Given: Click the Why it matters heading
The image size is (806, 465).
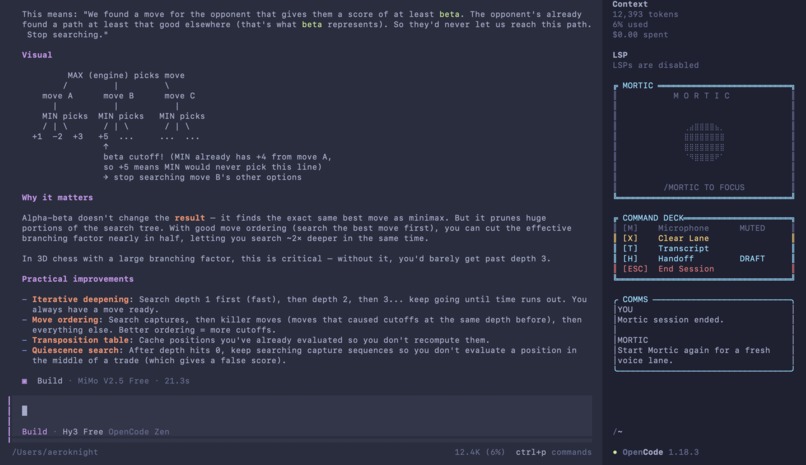Looking at the screenshot, I should pos(57,198).
